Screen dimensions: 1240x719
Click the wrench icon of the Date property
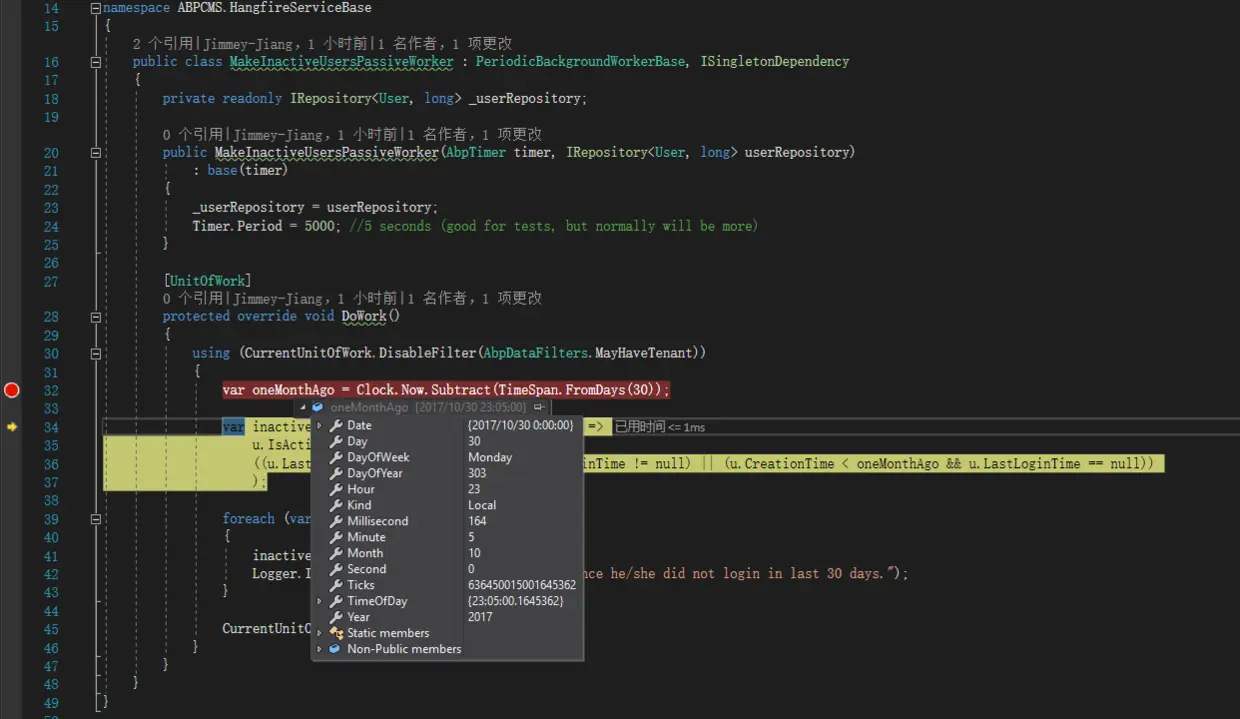pyautogui.click(x=336, y=425)
